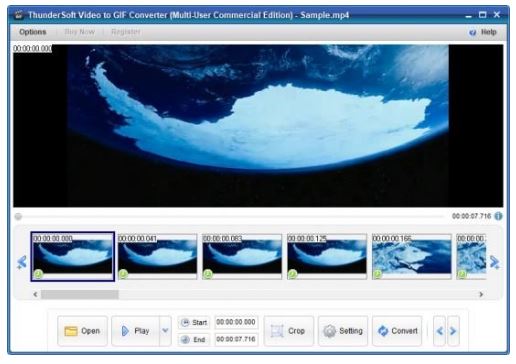The image size is (516, 364).
Task: Click the round marker icon beside End
Action: tap(185, 340)
